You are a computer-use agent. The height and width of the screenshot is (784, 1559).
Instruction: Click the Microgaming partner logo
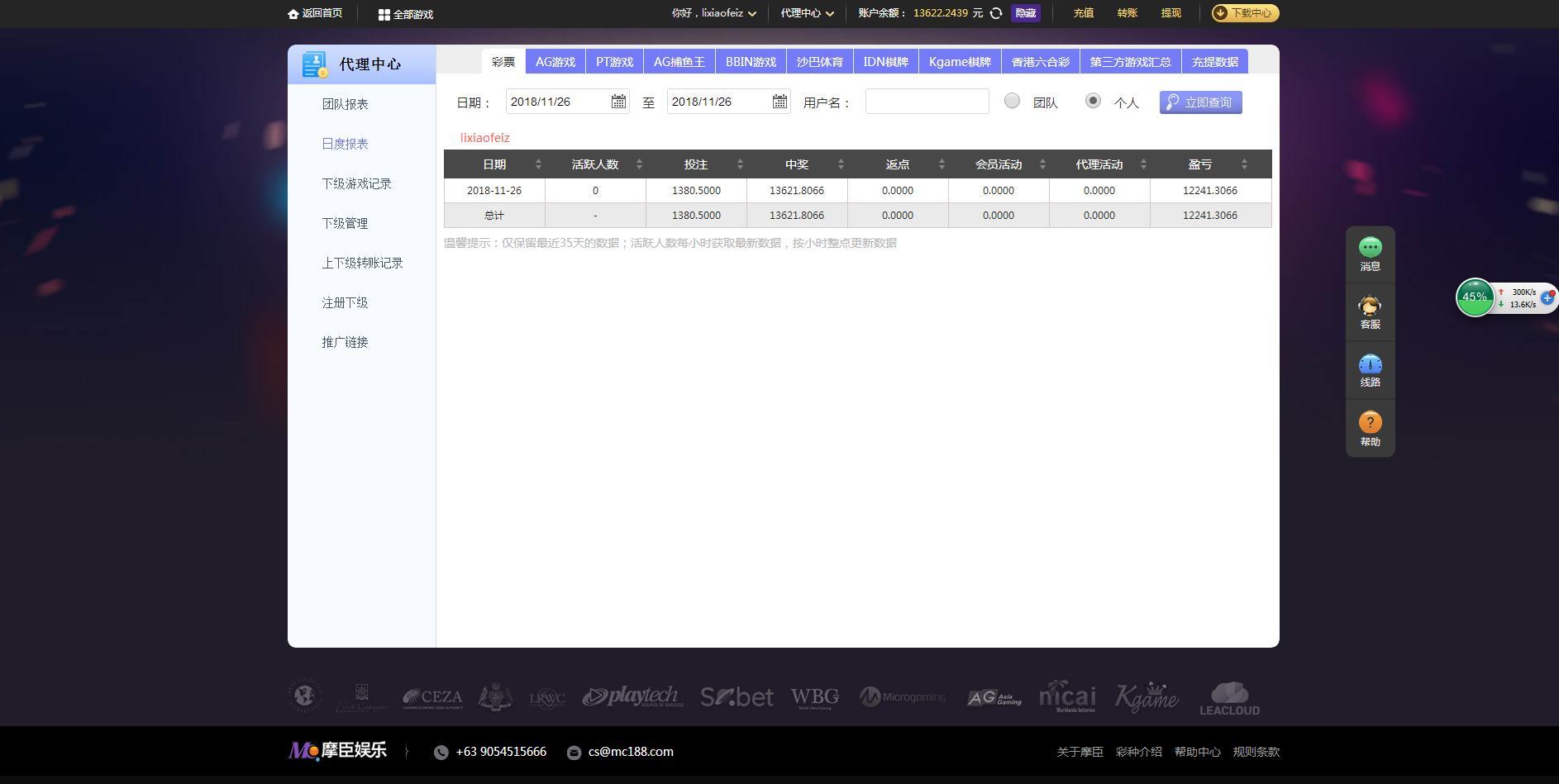point(902,697)
